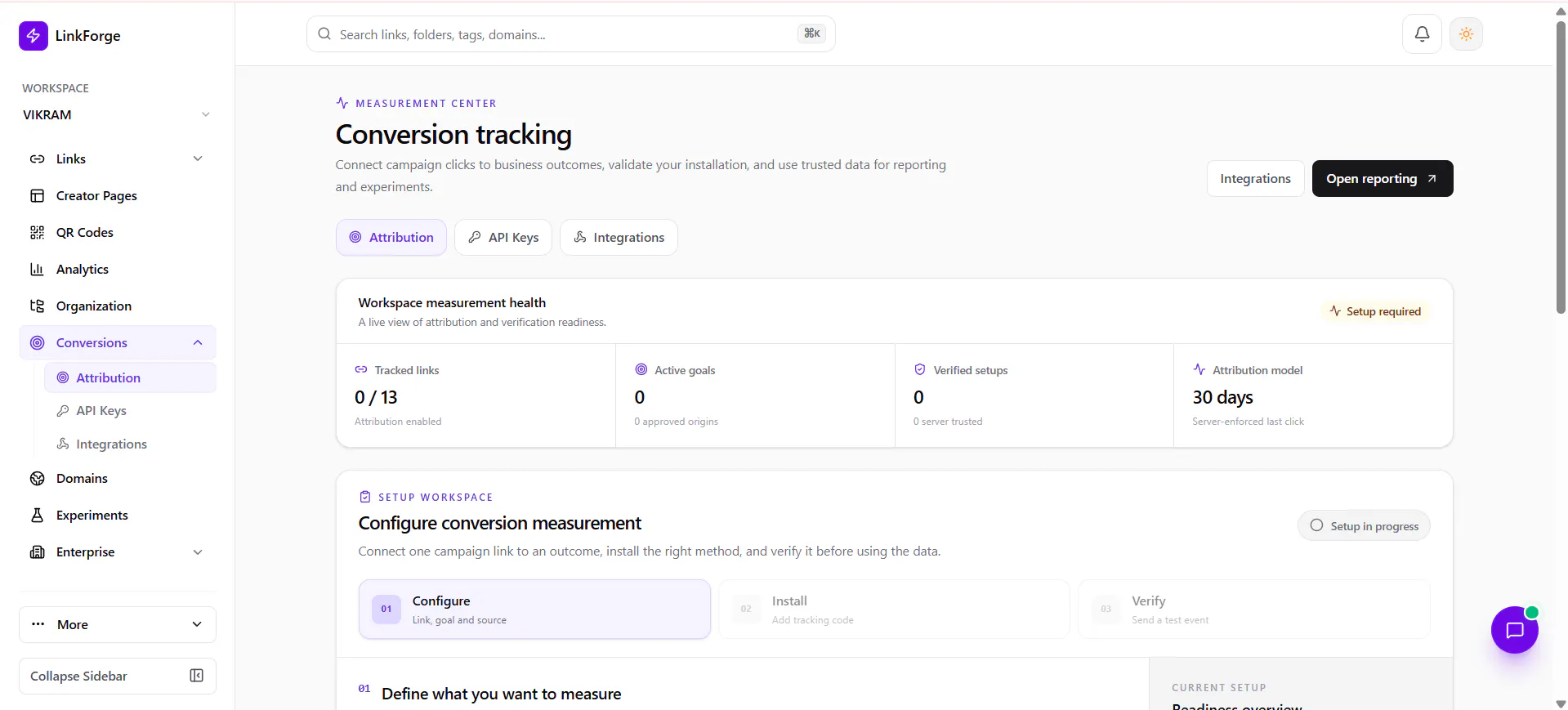Select Attribution label in Conversions submenu
The image size is (1568, 710).
tap(109, 377)
